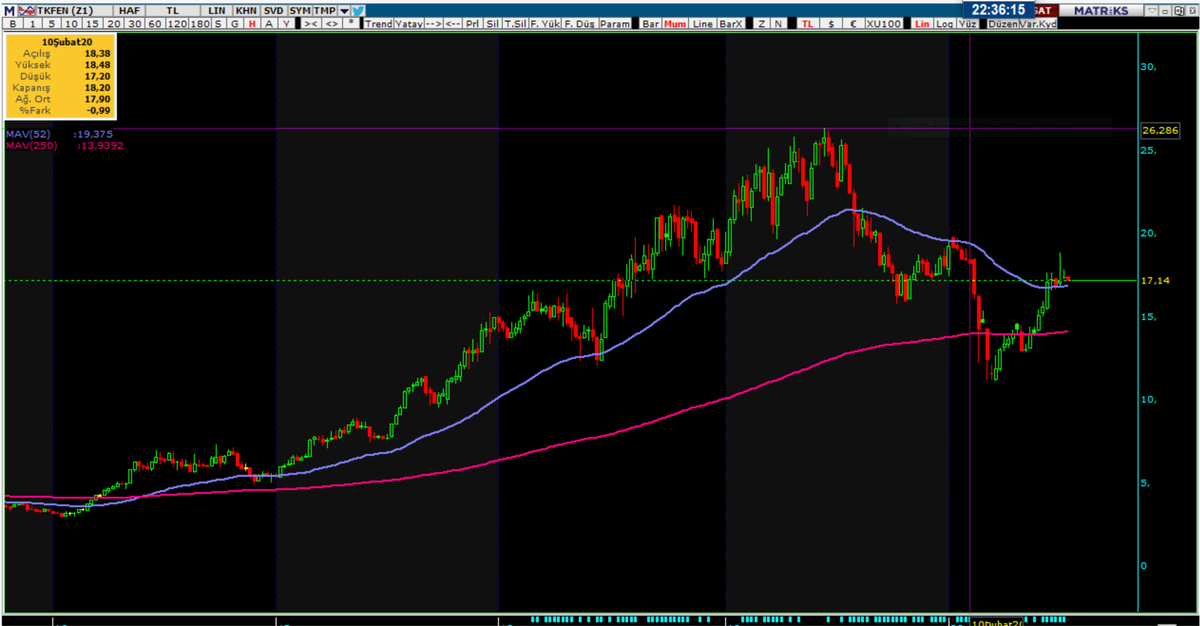Screen dimensions: 1200x626
Task: Click the KHN header button
Action: point(246,10)
